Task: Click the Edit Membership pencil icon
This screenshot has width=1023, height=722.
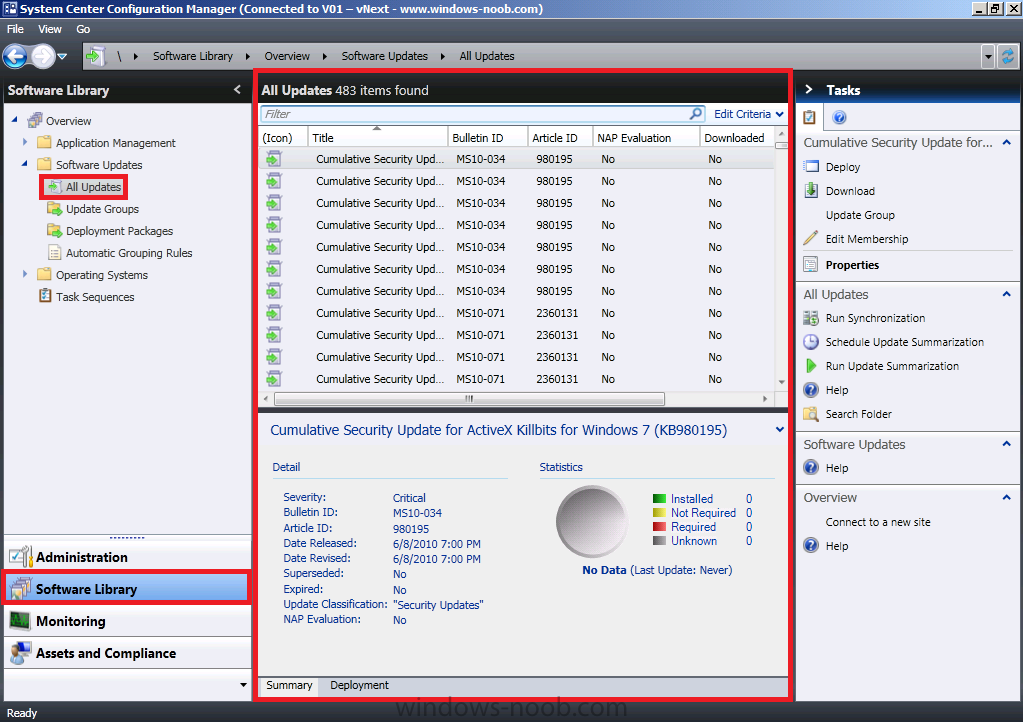Action: click(811, 239)
